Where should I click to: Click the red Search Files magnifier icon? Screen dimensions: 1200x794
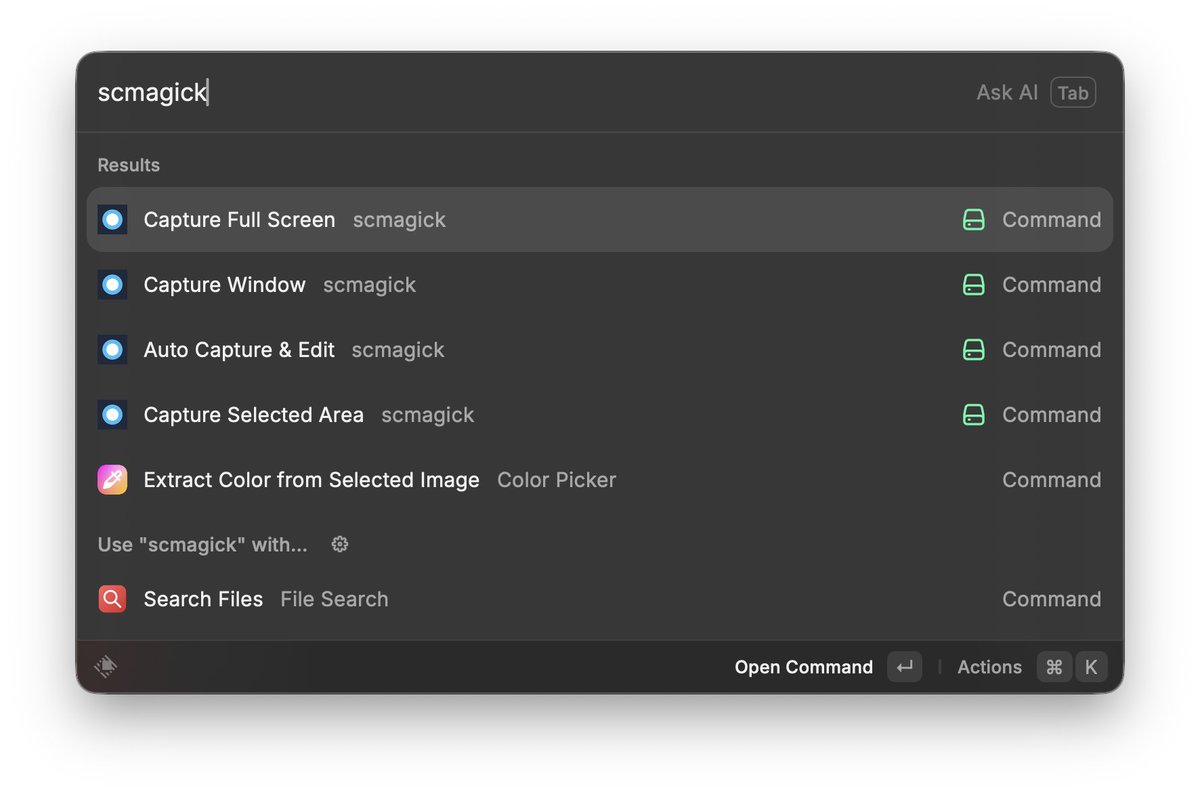coord(112,599)
